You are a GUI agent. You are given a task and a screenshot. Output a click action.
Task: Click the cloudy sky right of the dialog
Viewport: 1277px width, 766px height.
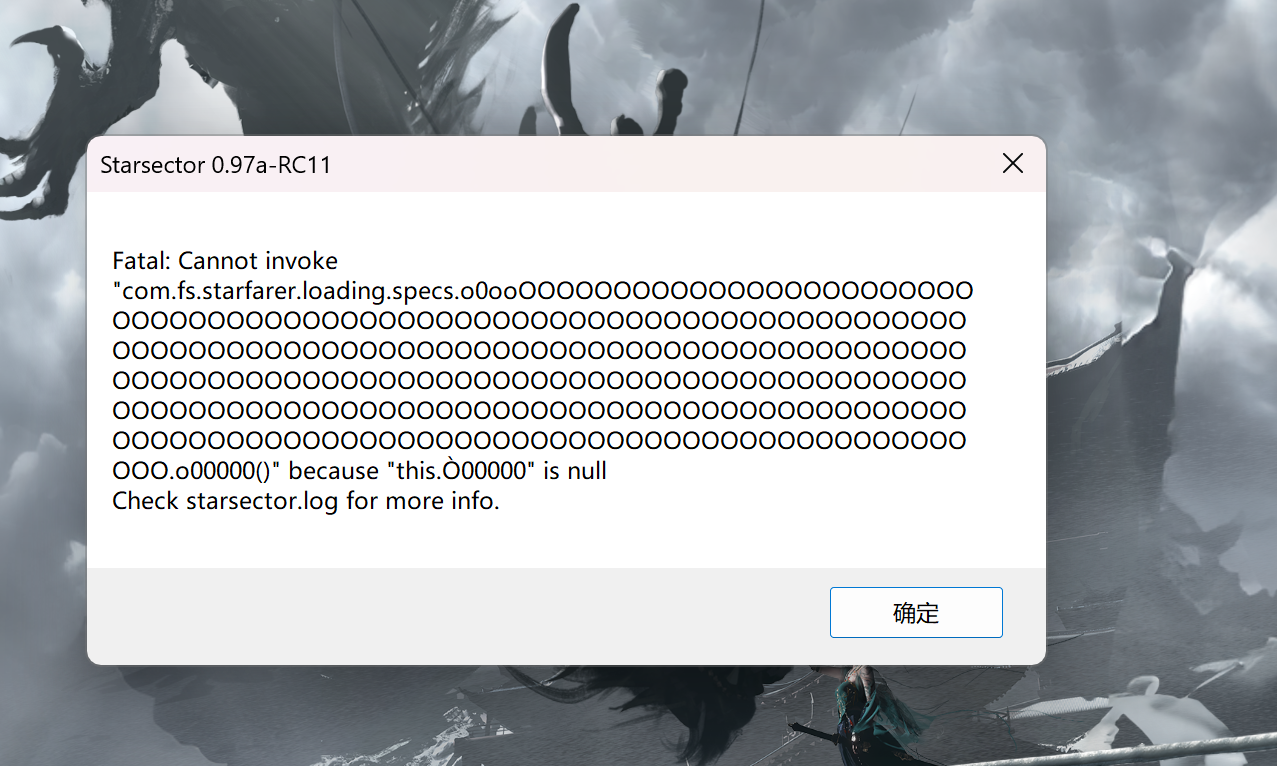(x=1160, y=120)
